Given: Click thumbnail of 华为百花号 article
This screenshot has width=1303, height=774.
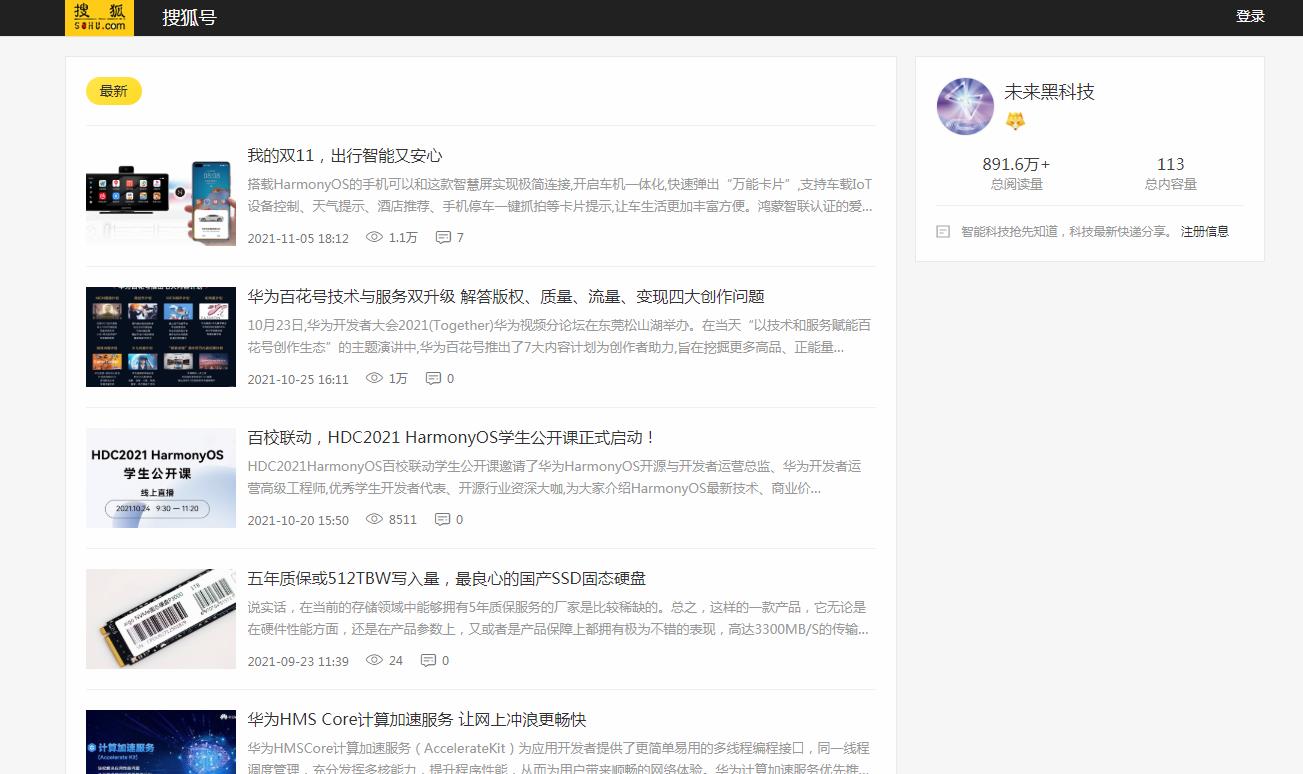Looking at the screenshot, I should click(x=161, y=337).
